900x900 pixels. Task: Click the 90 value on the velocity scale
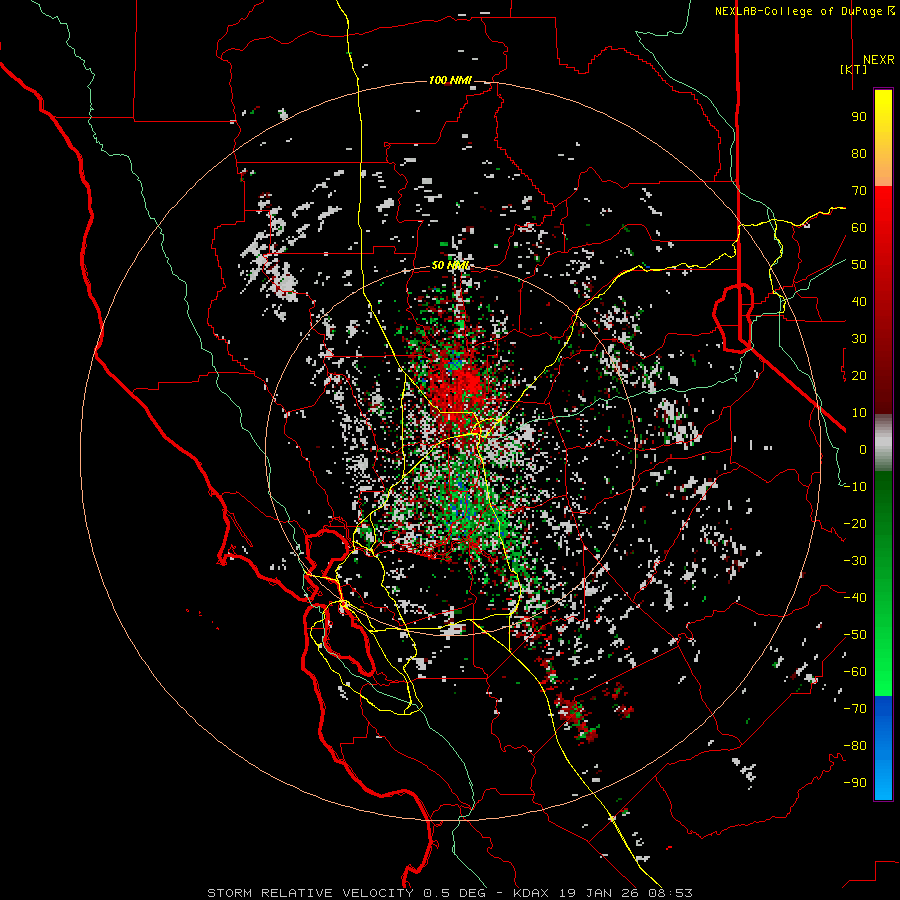point(859,117)
